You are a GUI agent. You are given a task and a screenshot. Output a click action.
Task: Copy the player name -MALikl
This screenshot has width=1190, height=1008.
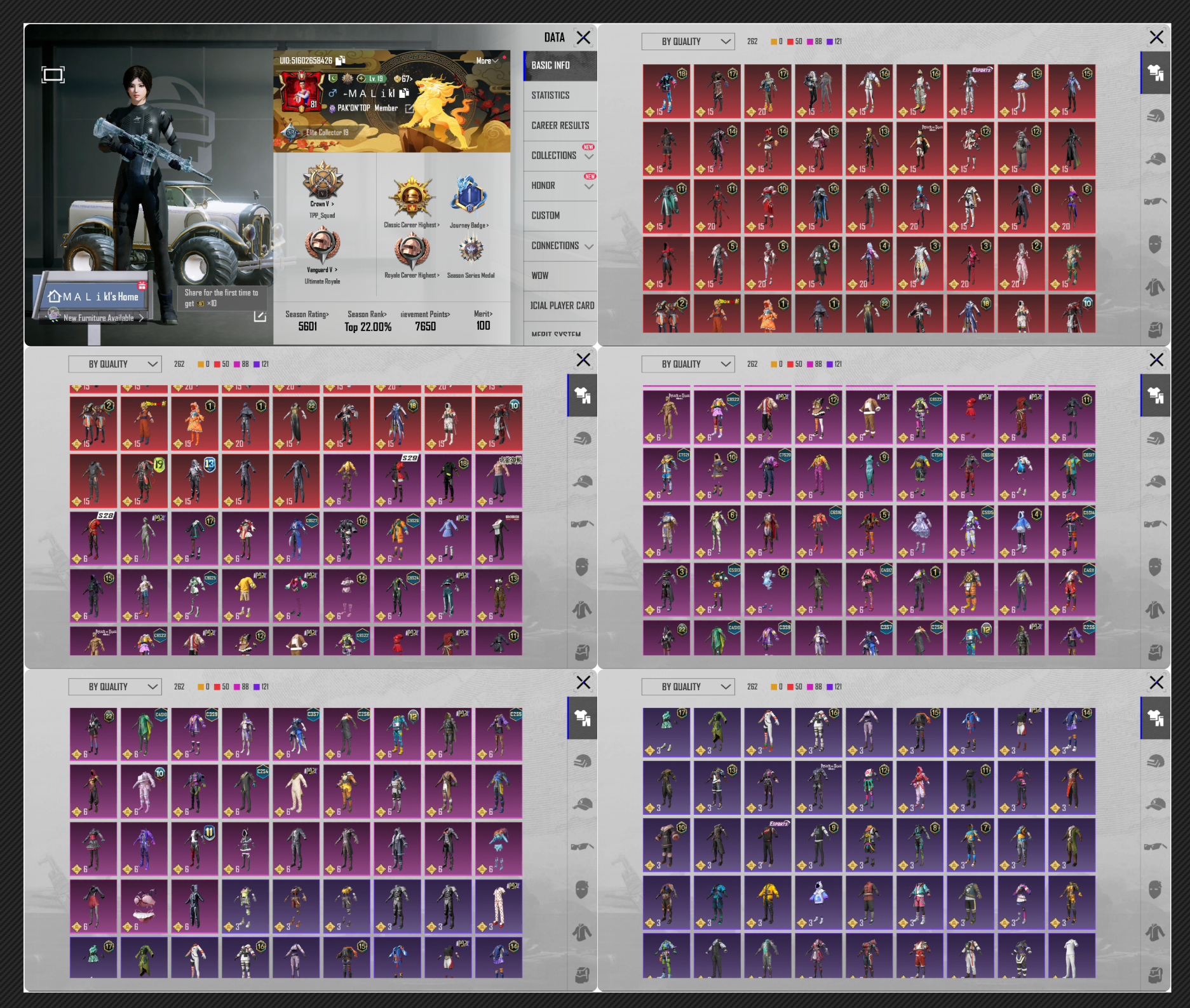click(404, 93)
